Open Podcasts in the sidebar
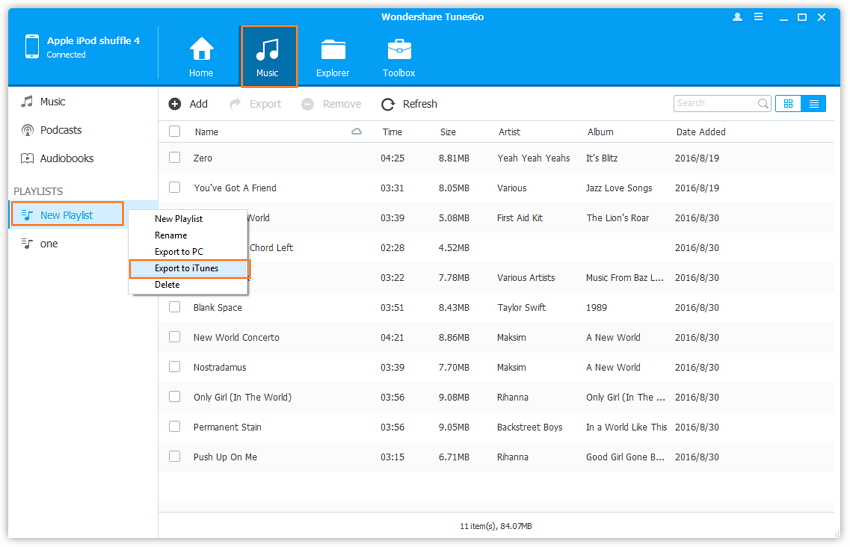Screen dimensions: 850x547 tap(60, 130)
